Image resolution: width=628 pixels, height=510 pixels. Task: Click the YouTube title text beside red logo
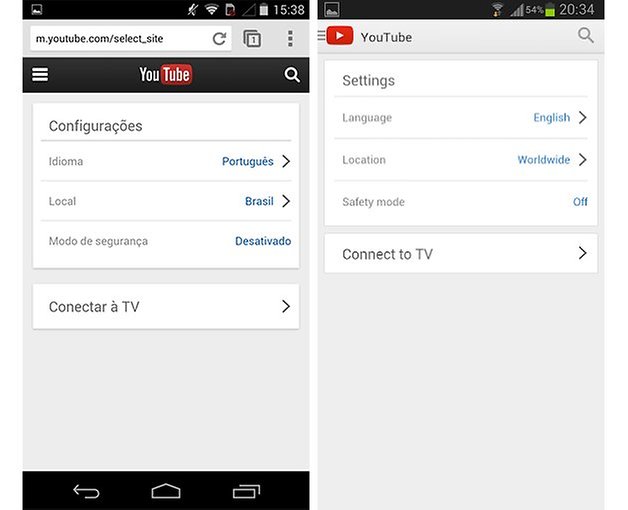pyautogui.click(x=386, y=37)
